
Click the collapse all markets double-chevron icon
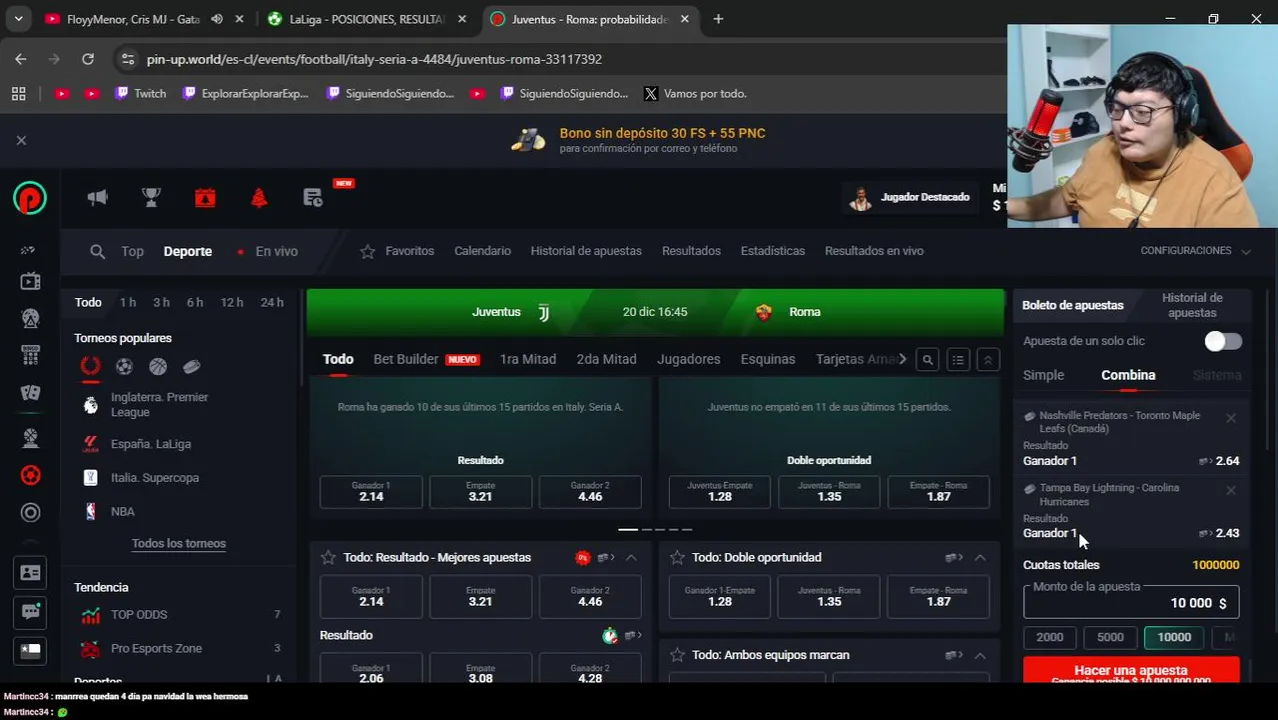click(987, 360)
